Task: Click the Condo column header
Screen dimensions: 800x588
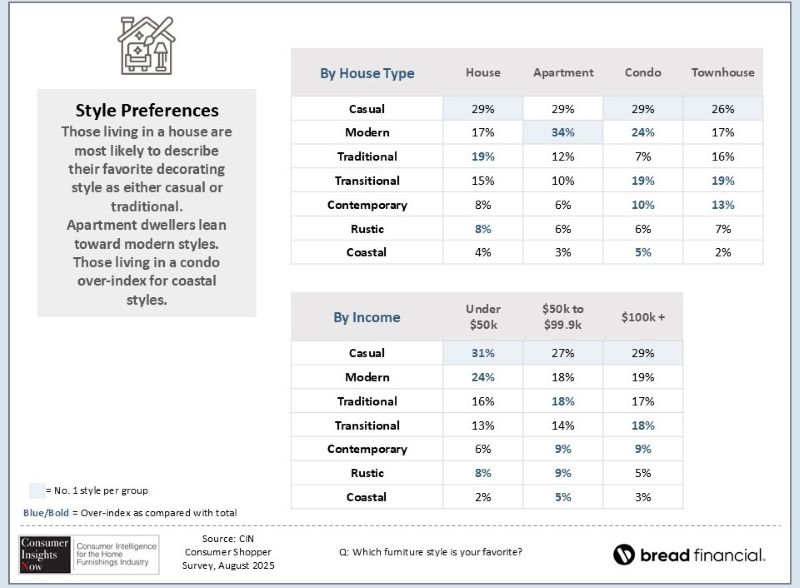Action: coord(643,73)
